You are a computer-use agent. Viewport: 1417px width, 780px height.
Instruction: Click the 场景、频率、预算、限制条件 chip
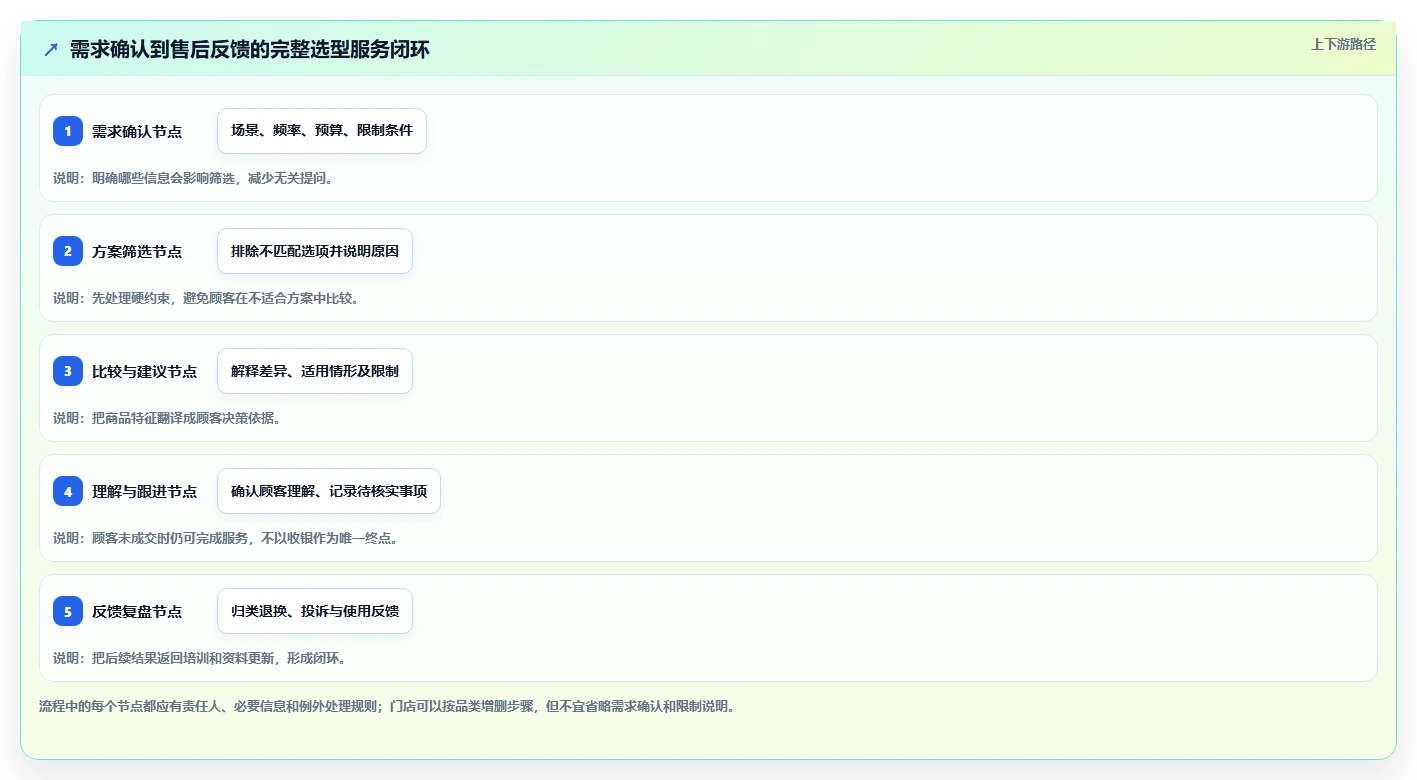pyautogui.click(x=322, y=131)
